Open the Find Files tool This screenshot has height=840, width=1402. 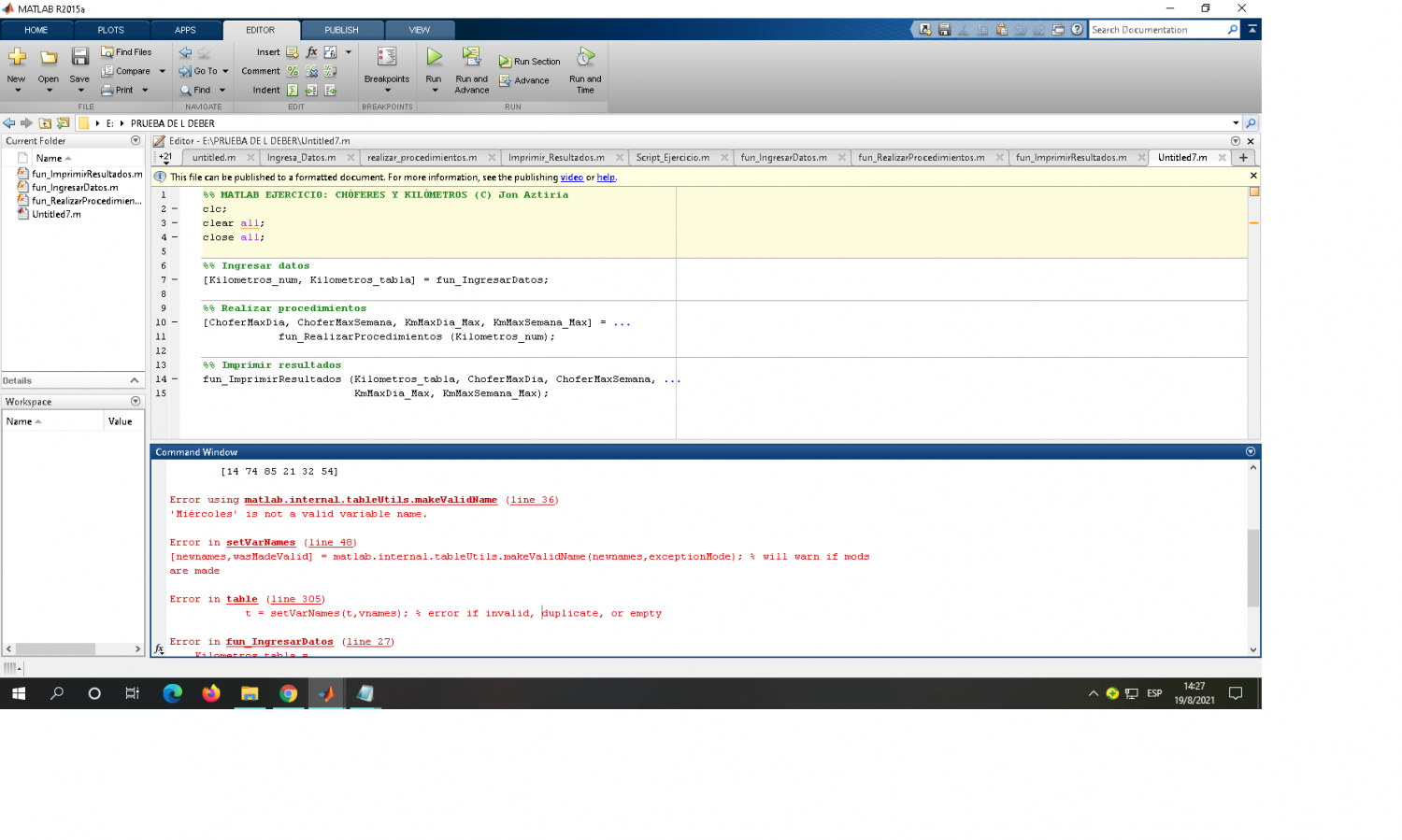[126, 52]
